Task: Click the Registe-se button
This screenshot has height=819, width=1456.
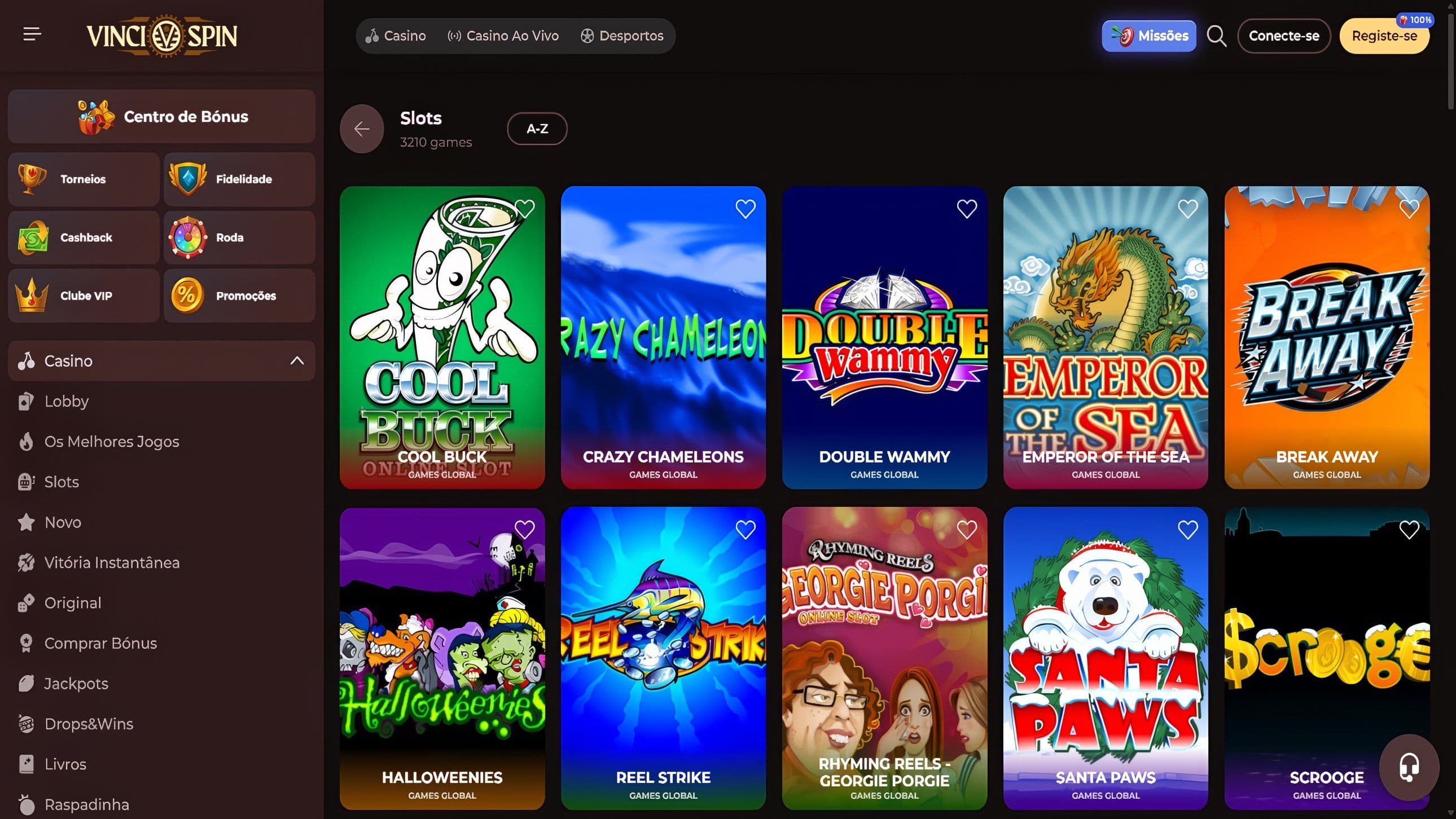Action: tap(1384, 36)
